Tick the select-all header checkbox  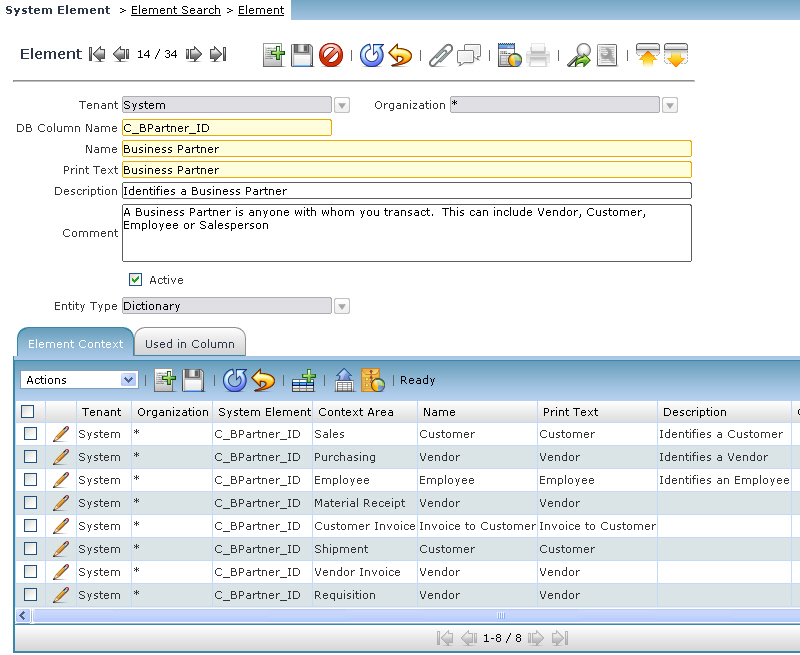[x=28, y=411]
